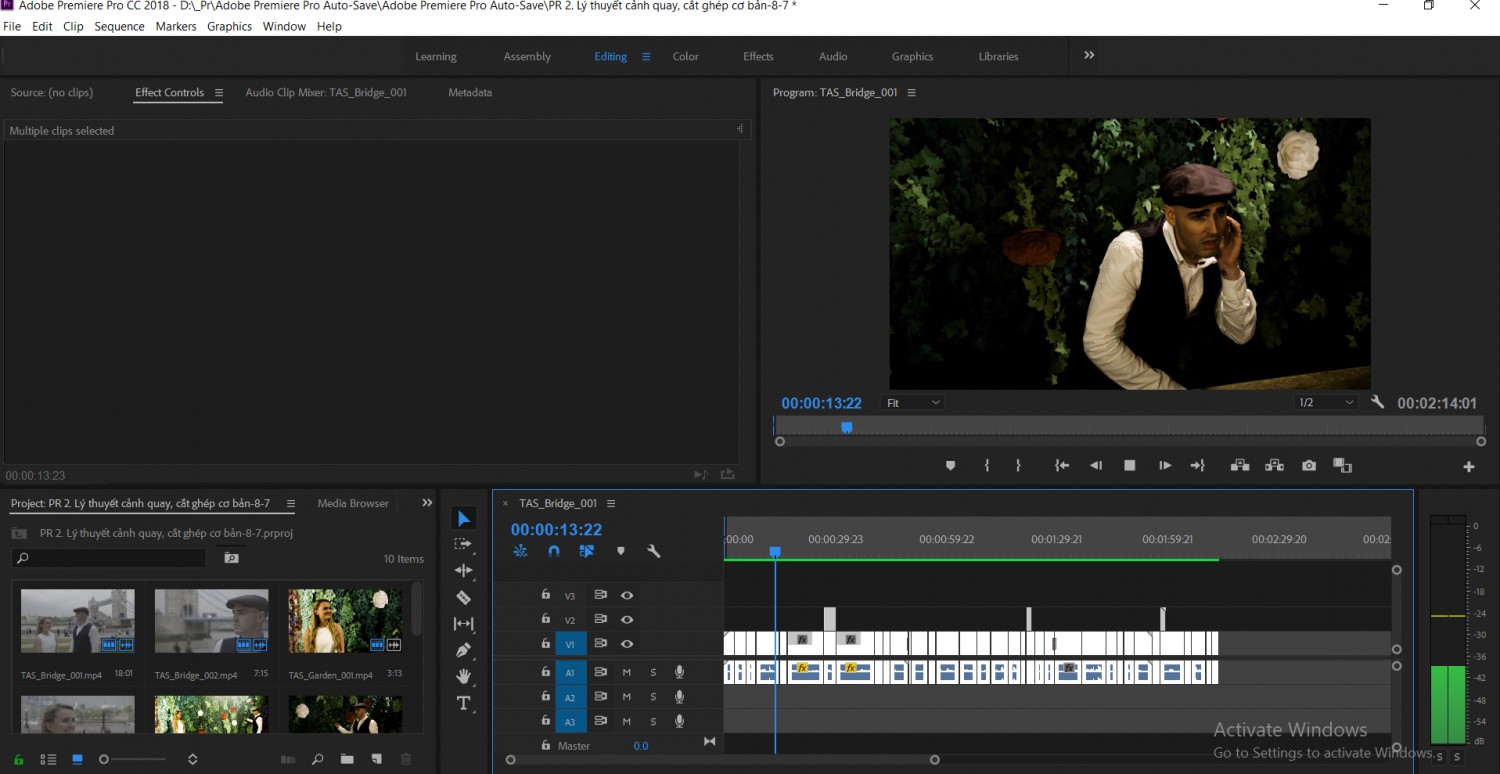Select the Slip tool
The image size is (1500, 774).
463,624
